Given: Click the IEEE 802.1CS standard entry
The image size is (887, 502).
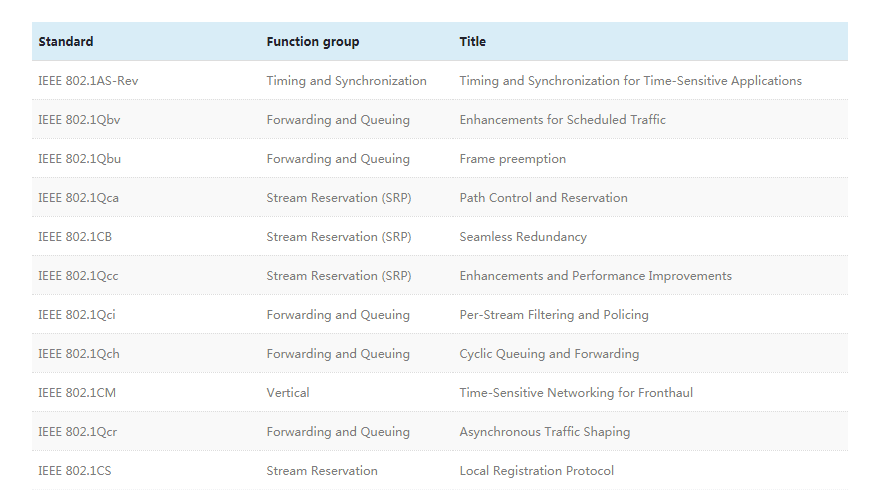Looking at the screenshot, I should (x=75, y=471).
